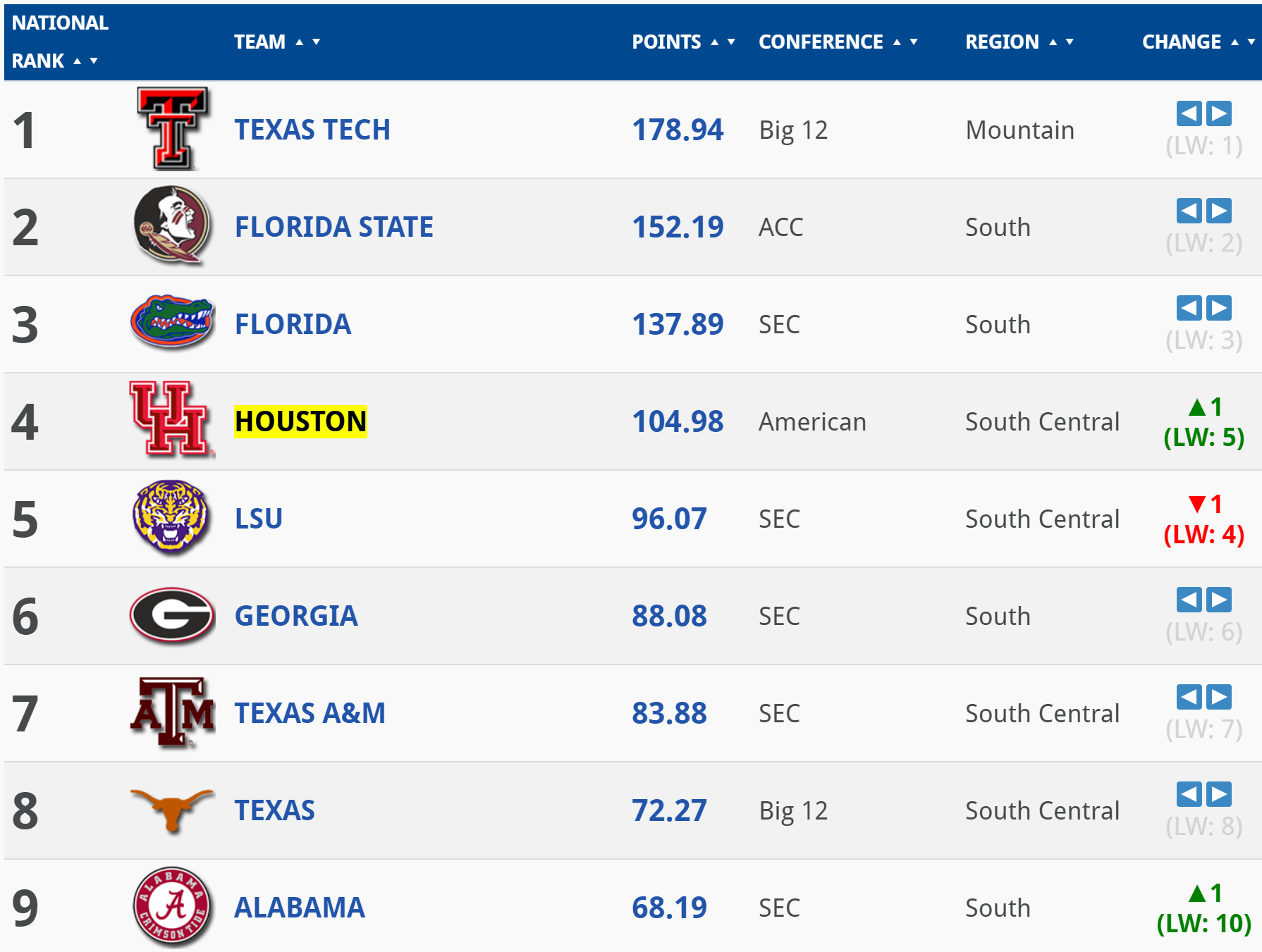1262x952 pixels.
Task: Open the highlighted Houston team link
Action: point(300,421)
